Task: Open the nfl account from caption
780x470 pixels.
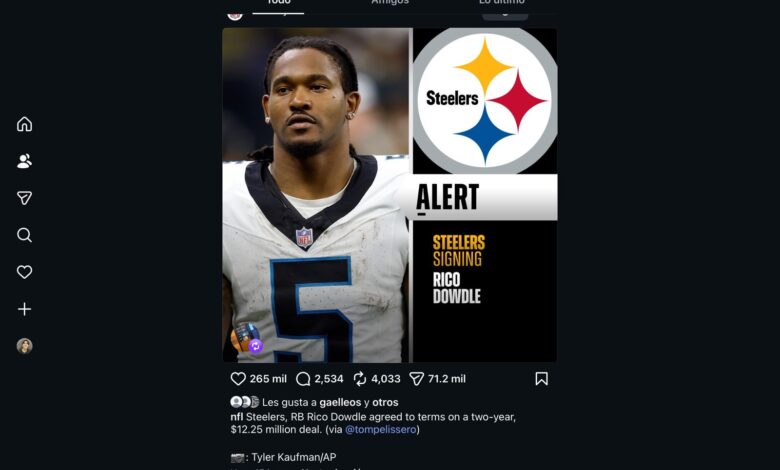Action: (x=237, y=417)
